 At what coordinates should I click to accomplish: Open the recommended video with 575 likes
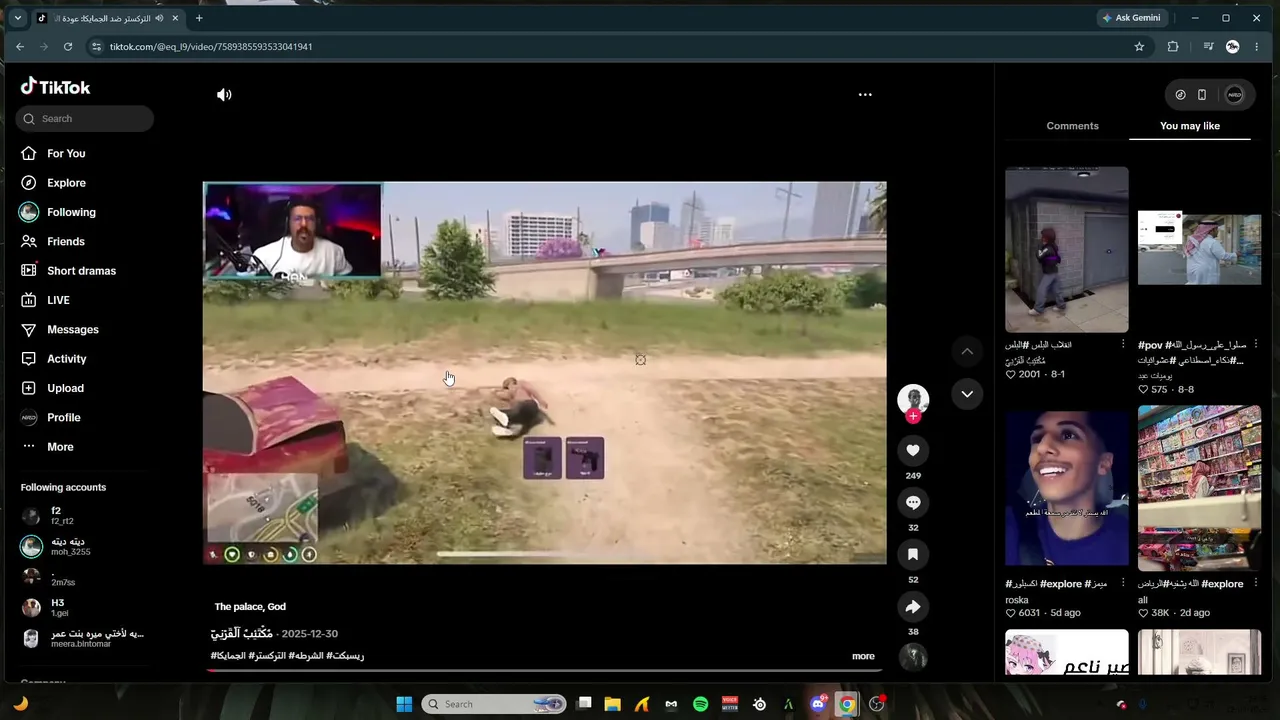coord(1199,250)
